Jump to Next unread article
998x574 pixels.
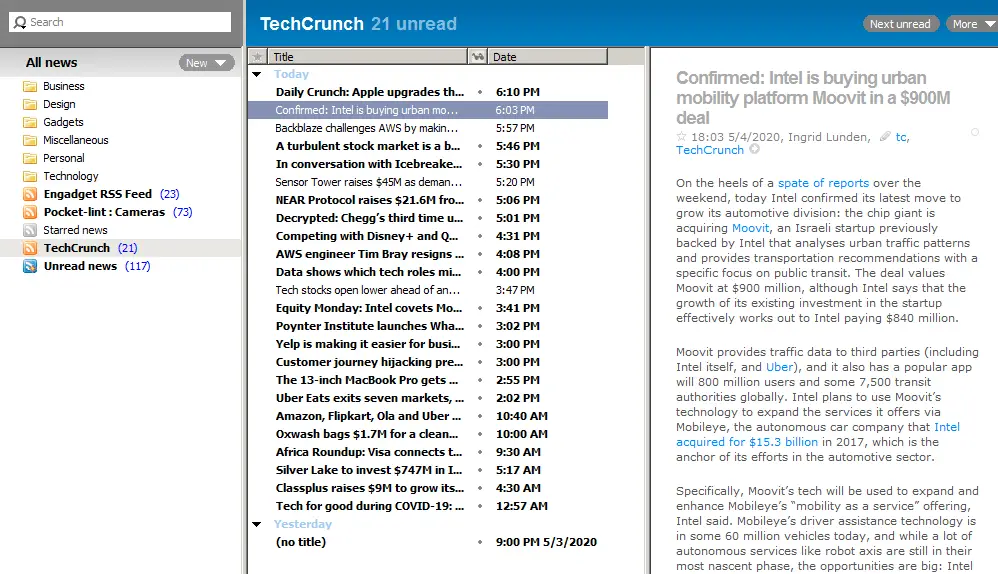click(x=900, y=24)
